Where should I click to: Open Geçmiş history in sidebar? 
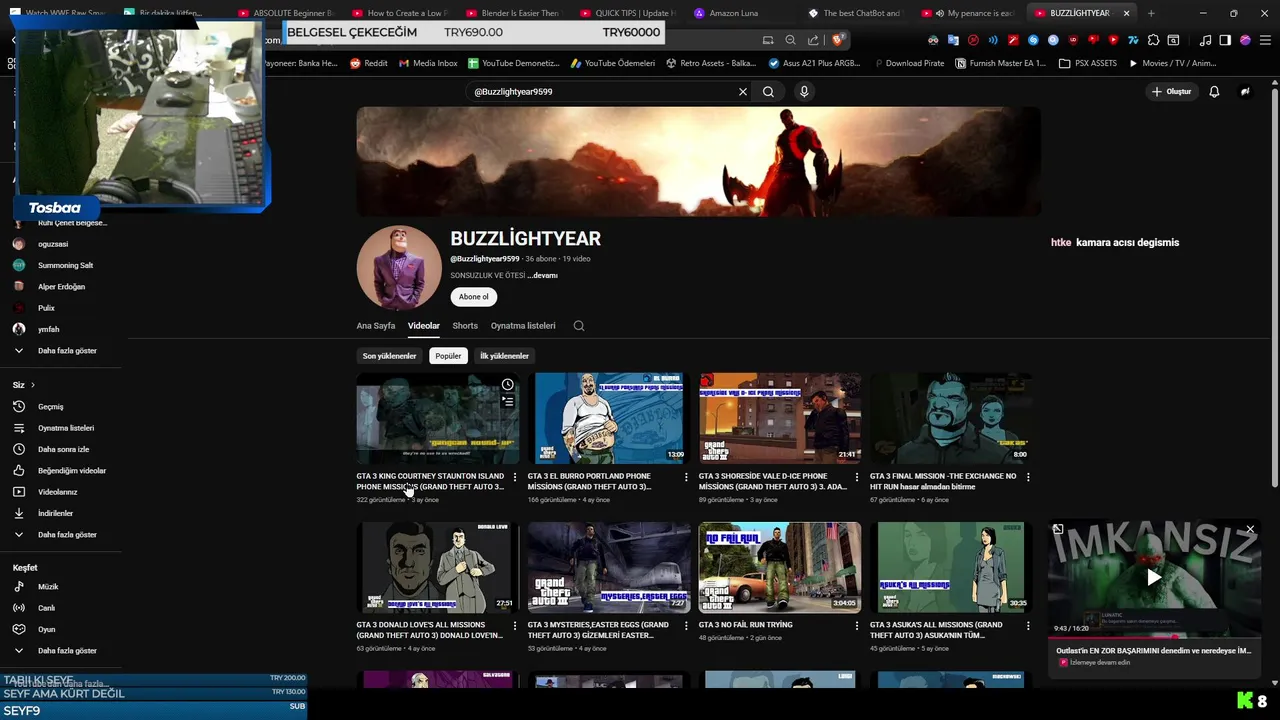point(51,406)
